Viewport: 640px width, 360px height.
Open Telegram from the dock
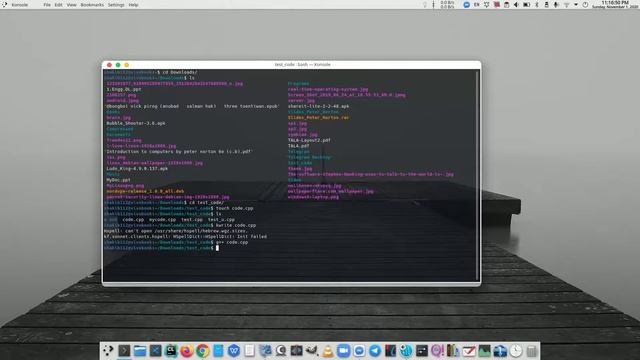tap(375, 351)
